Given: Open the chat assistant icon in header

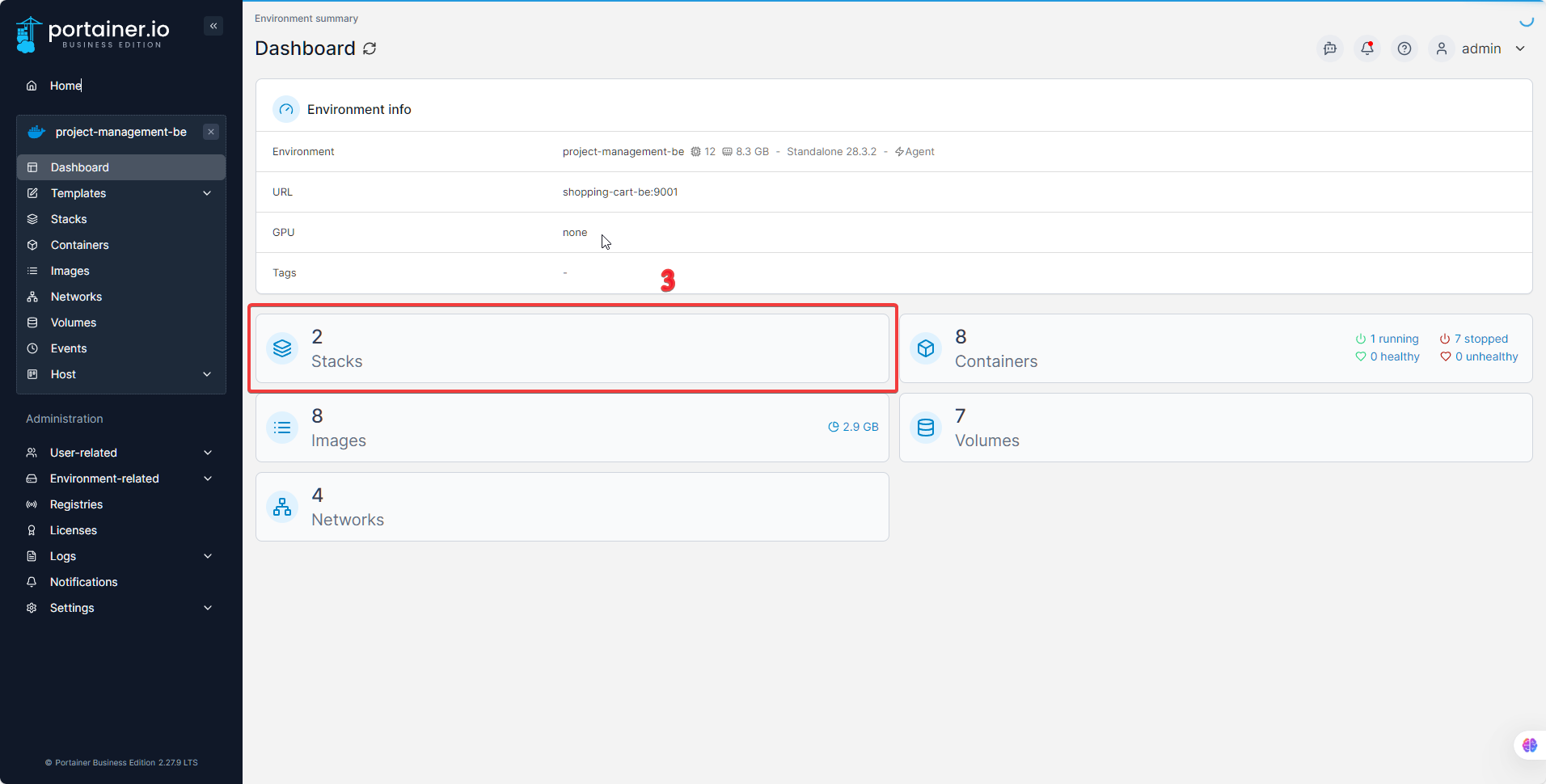Looking at the screenshot, I should click(x=1330, y=48).
